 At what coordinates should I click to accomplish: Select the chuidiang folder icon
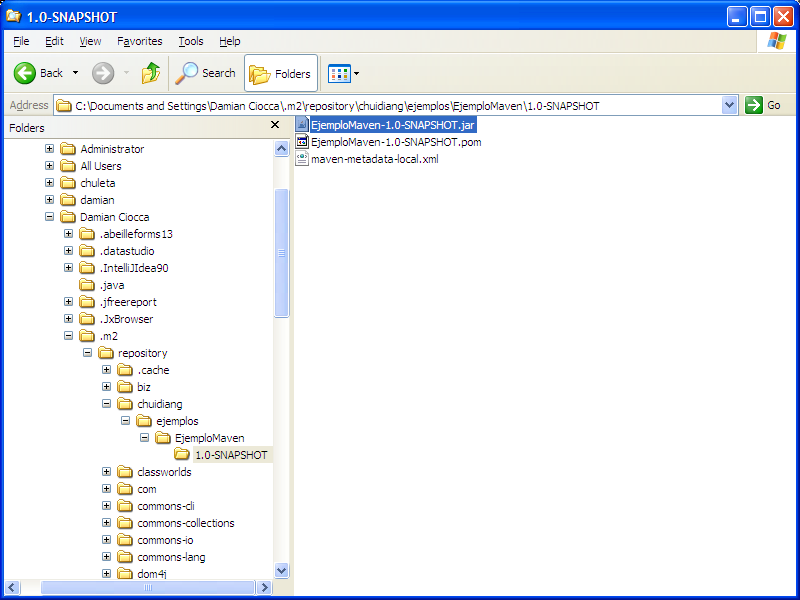click(125, 404)
